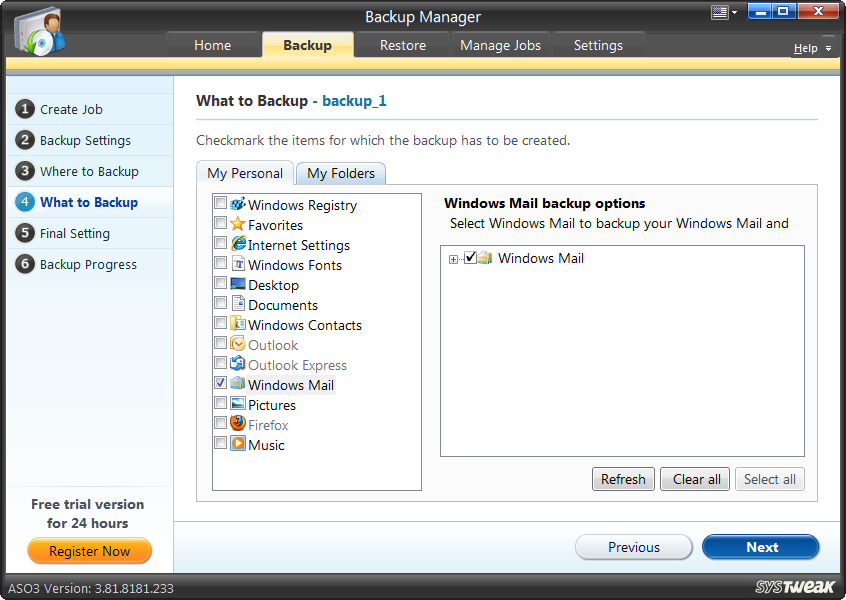
Task: Select the Windows Contacts icon
Action: coord(237,325)
